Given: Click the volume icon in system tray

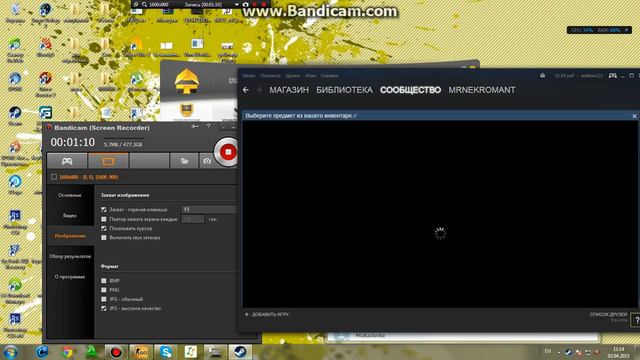Looking at the screenshot, I should click(597, 352).
